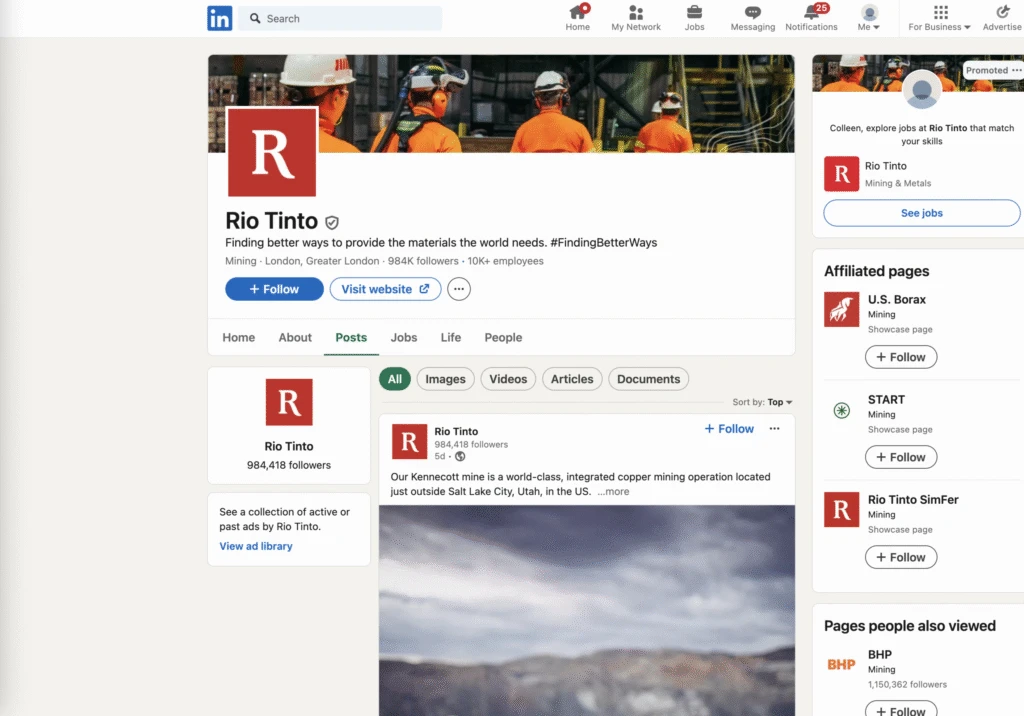Open the People tab
Screen dimensions: 1024x716
pyautogui.click(x=504, y=337)
